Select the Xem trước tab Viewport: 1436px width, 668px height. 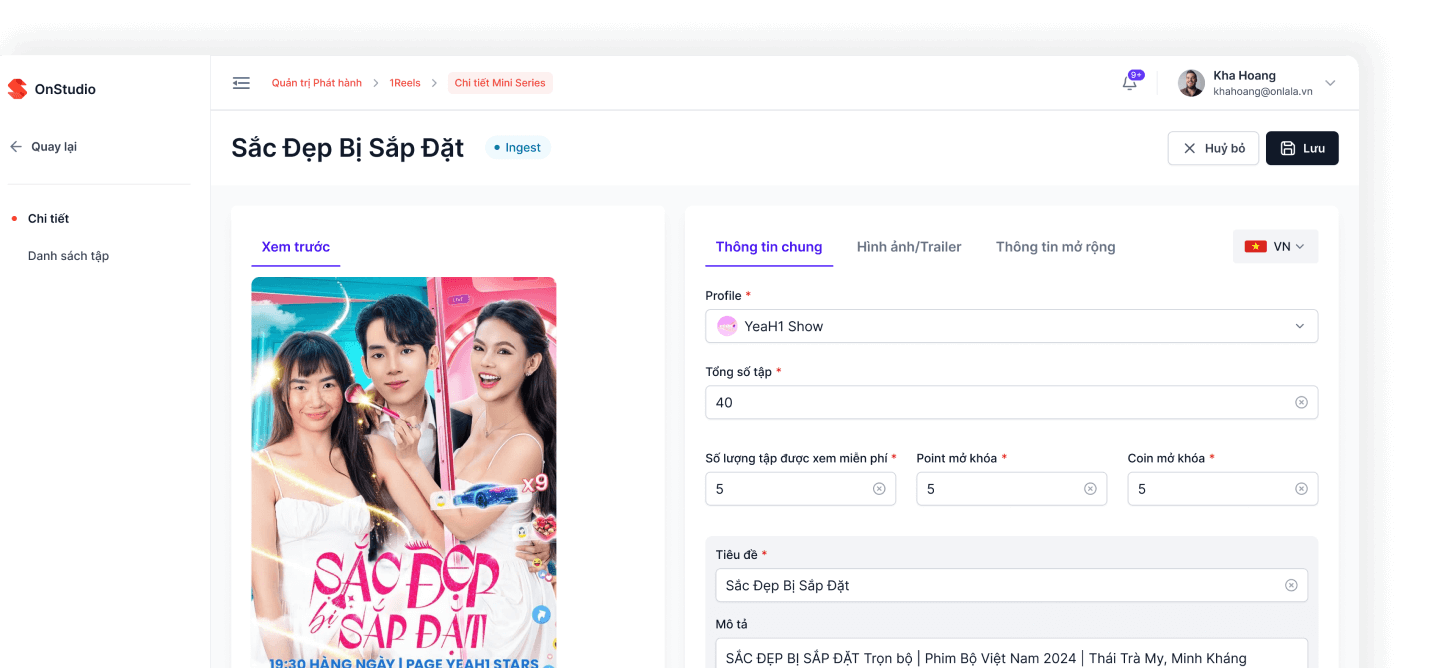pos(295,247)
